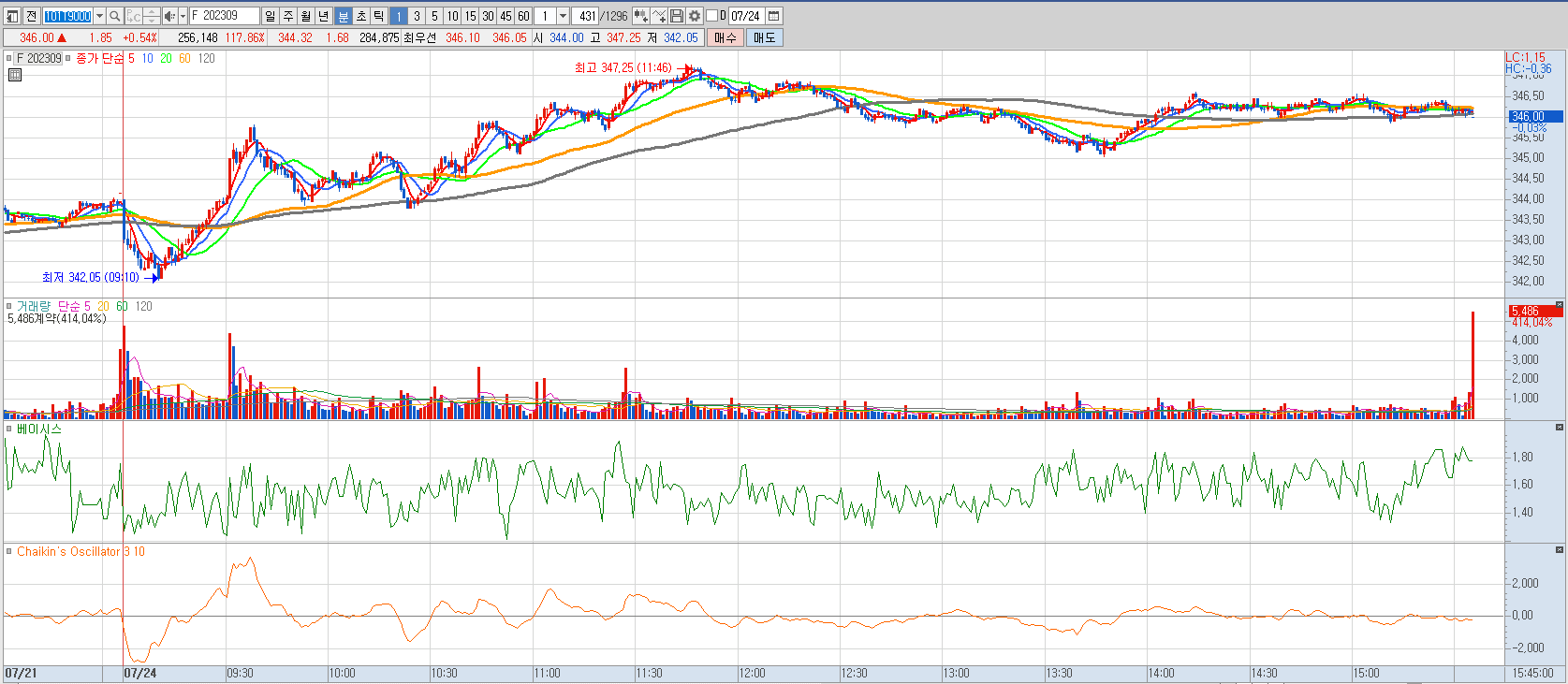The image size is (1568, 684).
Task: Click the 12:00 time axis label
Action: click(752, 673)
